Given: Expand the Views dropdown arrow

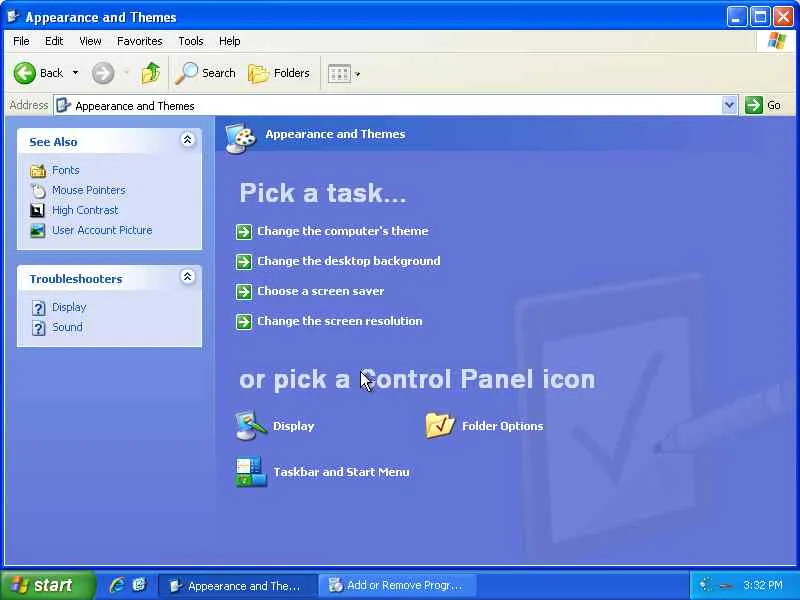Looking at the screenshot, I should click(358, 74).
